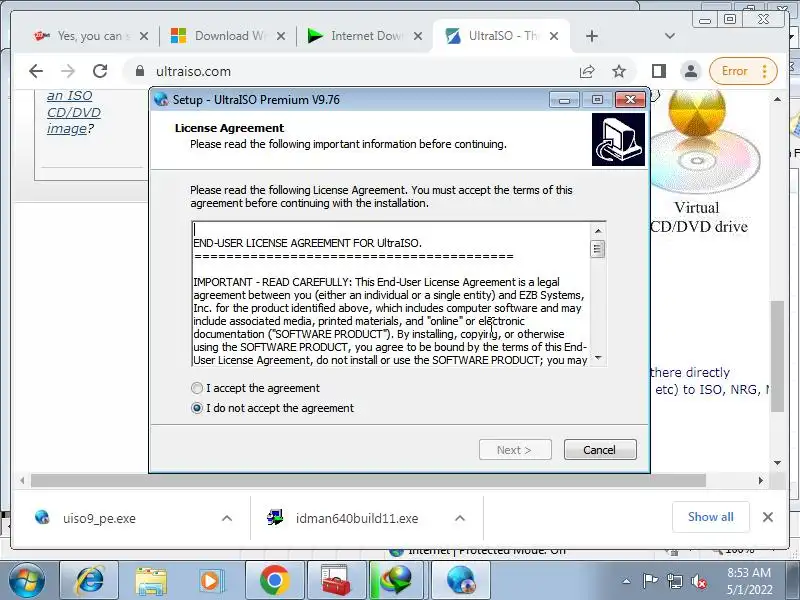Screen dimensions: 800x600
Task: Launch Internet Explorer from taskbar
Action: 89,581
